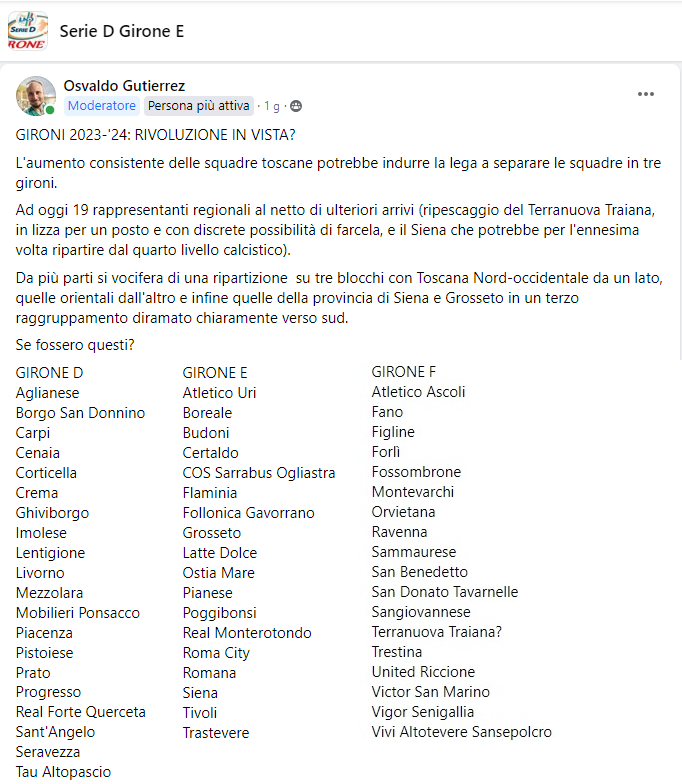Click 'Tau Altopascio' in the Girone D list
682x784 pixels.
pos(63,771)
